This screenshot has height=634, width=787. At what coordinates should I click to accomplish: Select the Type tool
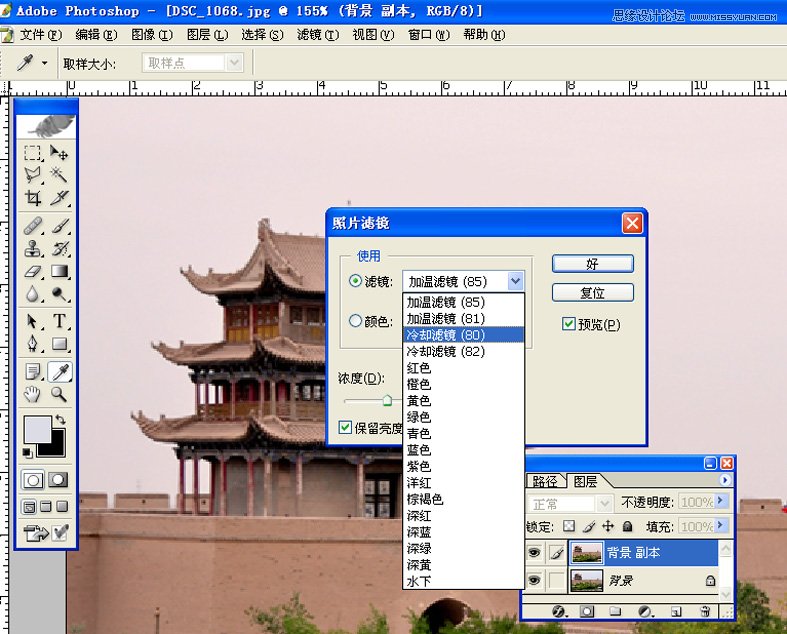pos(59,321)
